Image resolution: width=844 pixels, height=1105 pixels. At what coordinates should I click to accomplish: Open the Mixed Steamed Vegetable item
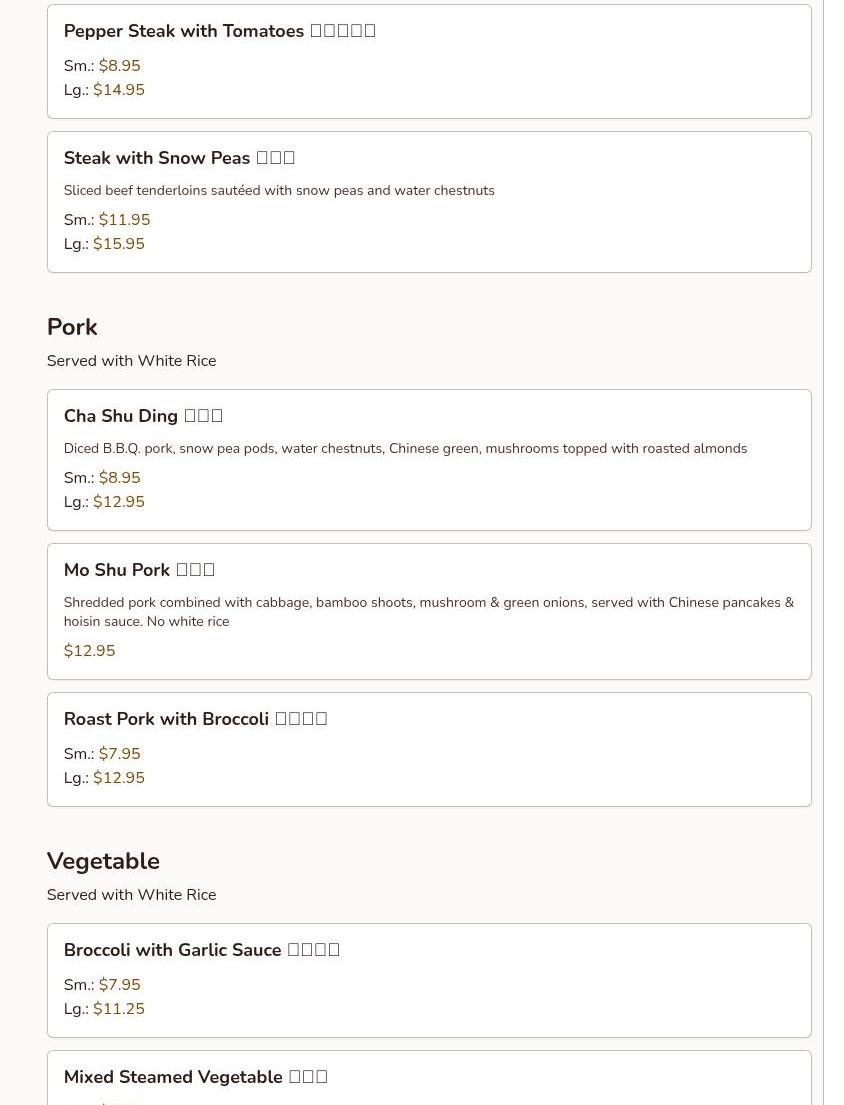(x=195, y=1077)
